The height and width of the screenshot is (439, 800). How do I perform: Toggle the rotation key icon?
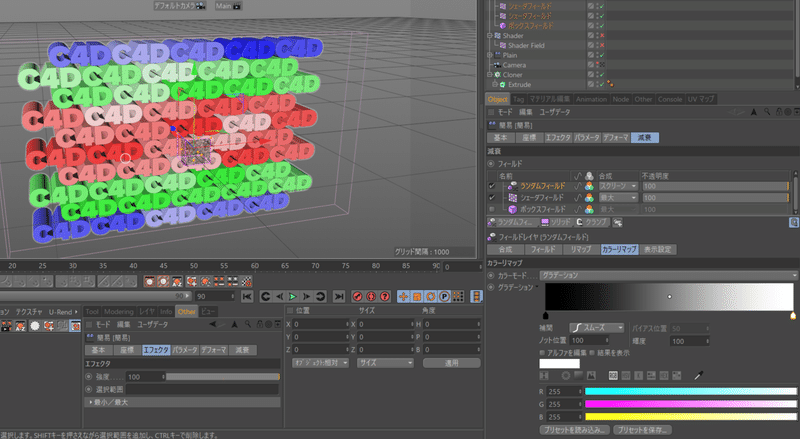click(431, 296)
